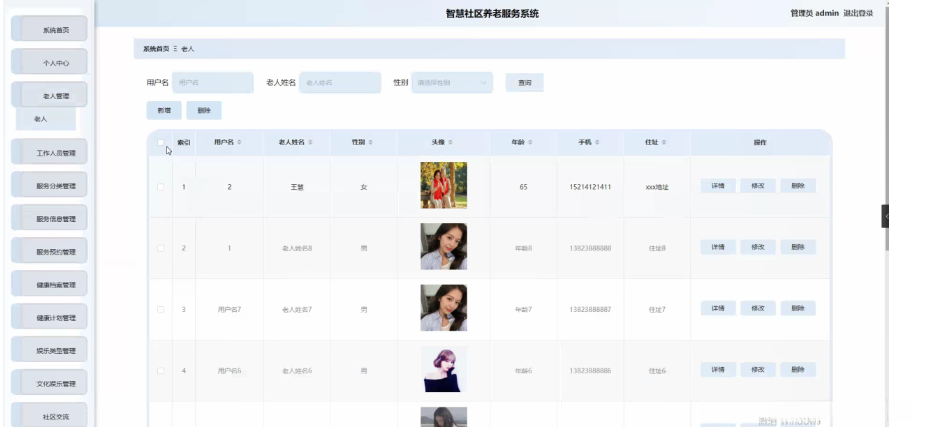Click the 删除 button below search fields
This screenshot has width=926, height=430.
(x=204, y=110)
